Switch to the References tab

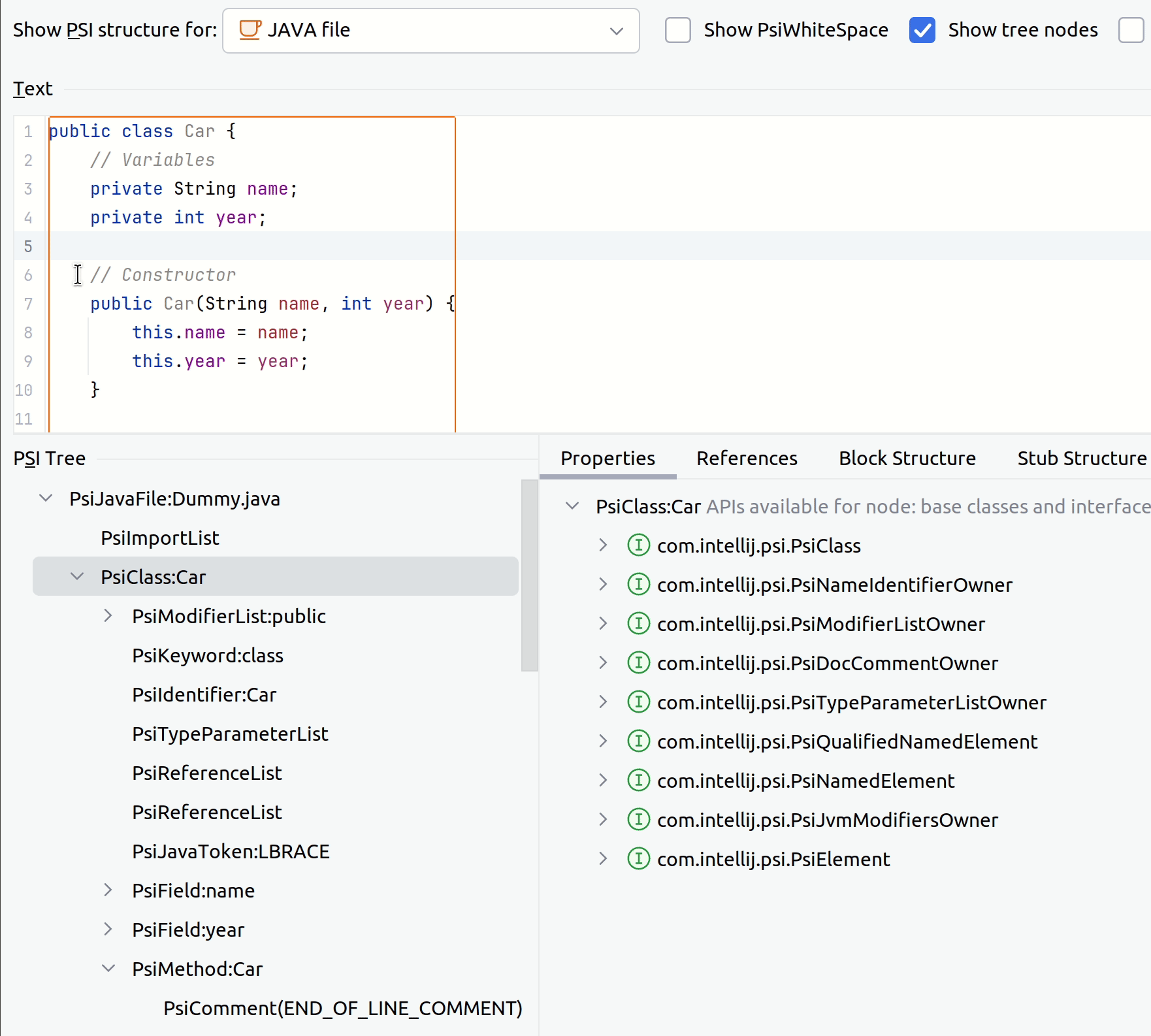tap(747, 459)
